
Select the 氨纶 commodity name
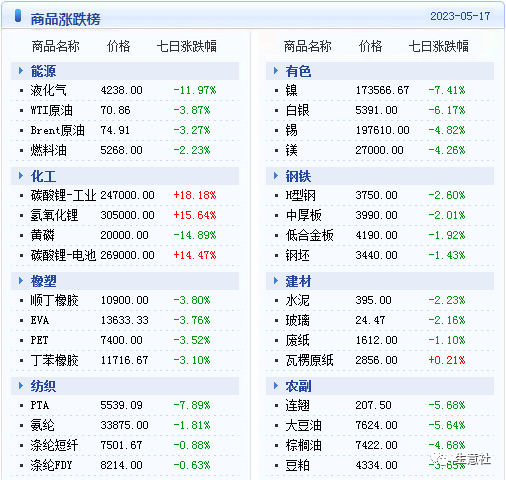[42, 425]
